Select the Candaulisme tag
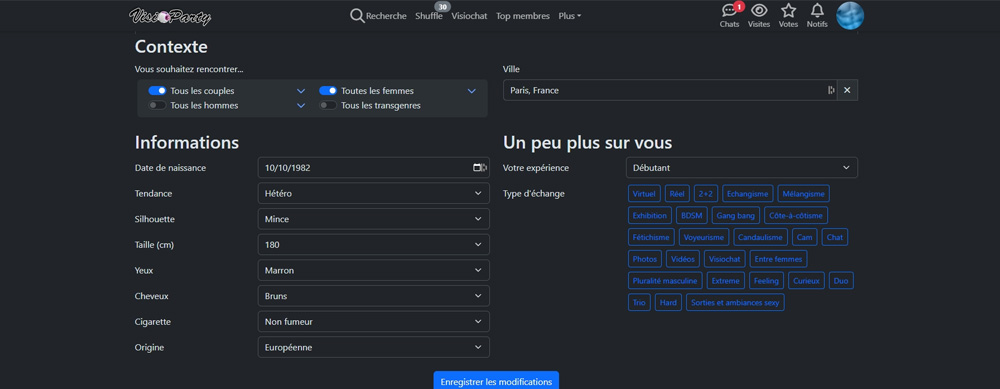 tap(760, 237)
